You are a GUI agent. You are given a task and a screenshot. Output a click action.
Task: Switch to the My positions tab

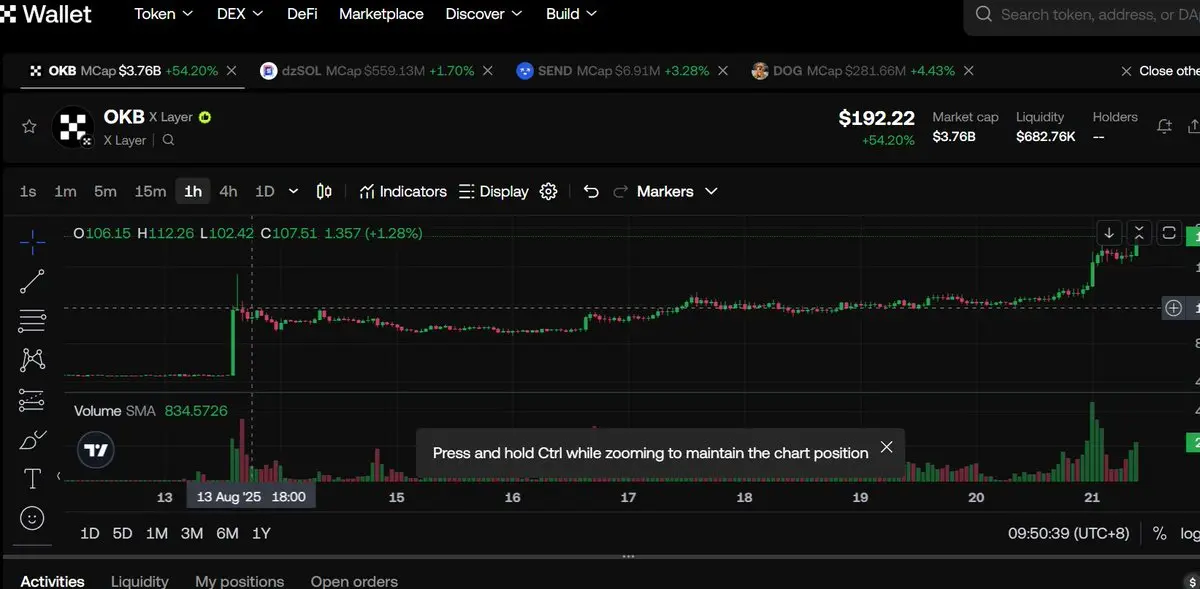[239, 580]
